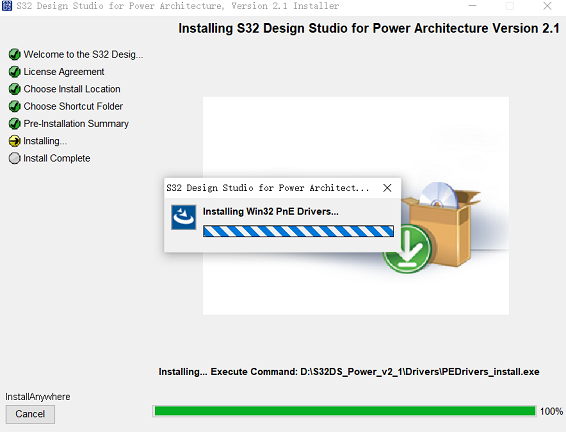Viewport: 566px width, 432px height.
Task: Click the checkmark icon beside Pre-Installation Summary
Action: (14, 124)
